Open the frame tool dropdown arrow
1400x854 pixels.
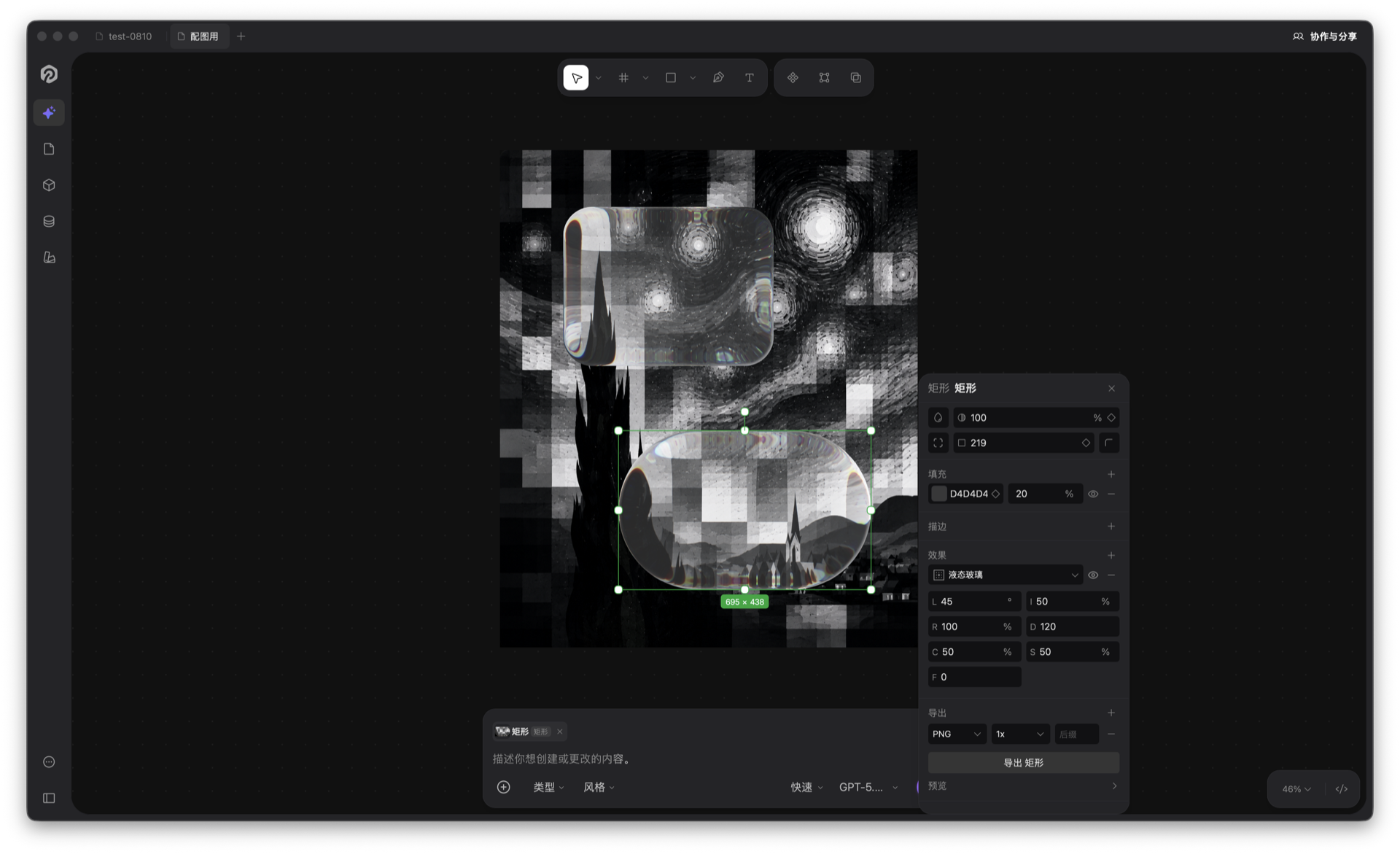[645, 78]
